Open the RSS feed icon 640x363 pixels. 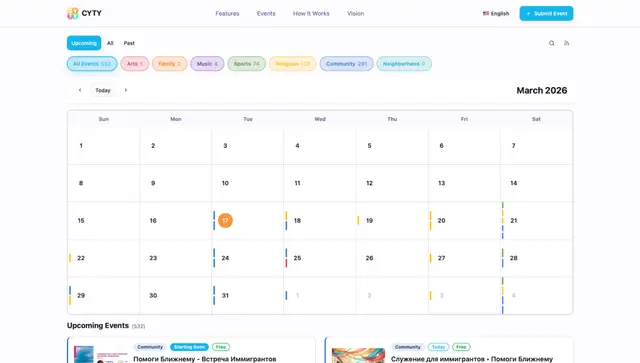click(x=567, y=43)
